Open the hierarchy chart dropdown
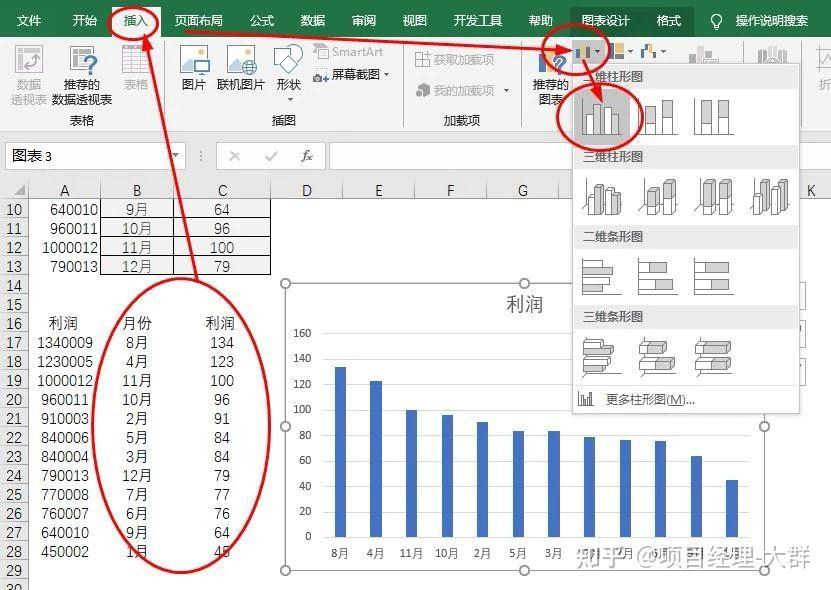Screen dimensions: 831x590 (620, 52)
